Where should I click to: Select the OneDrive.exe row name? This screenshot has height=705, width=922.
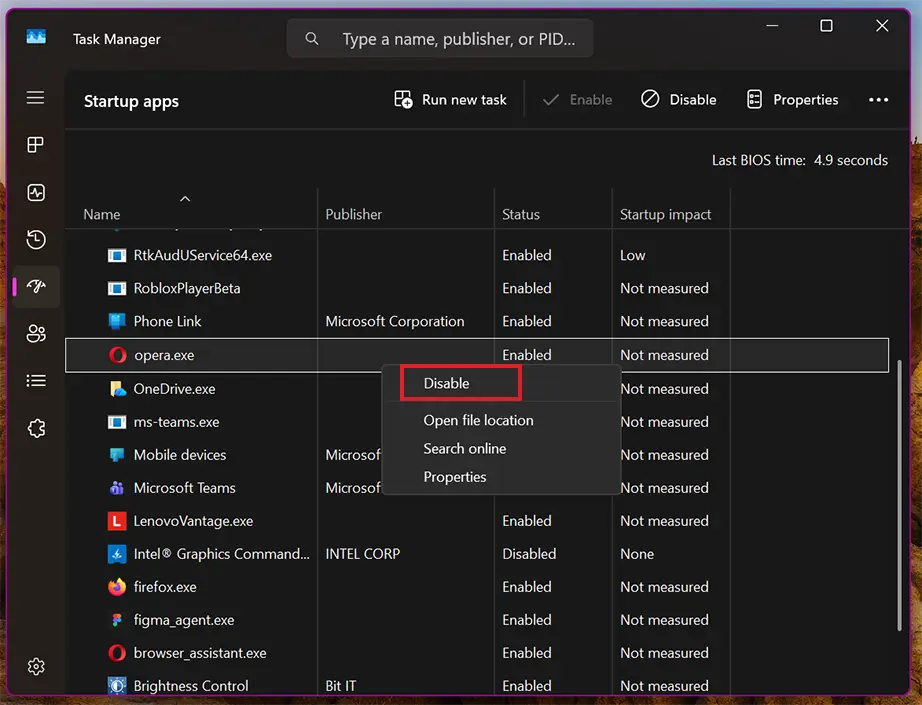pyautogui.click(x=174, y=389)
